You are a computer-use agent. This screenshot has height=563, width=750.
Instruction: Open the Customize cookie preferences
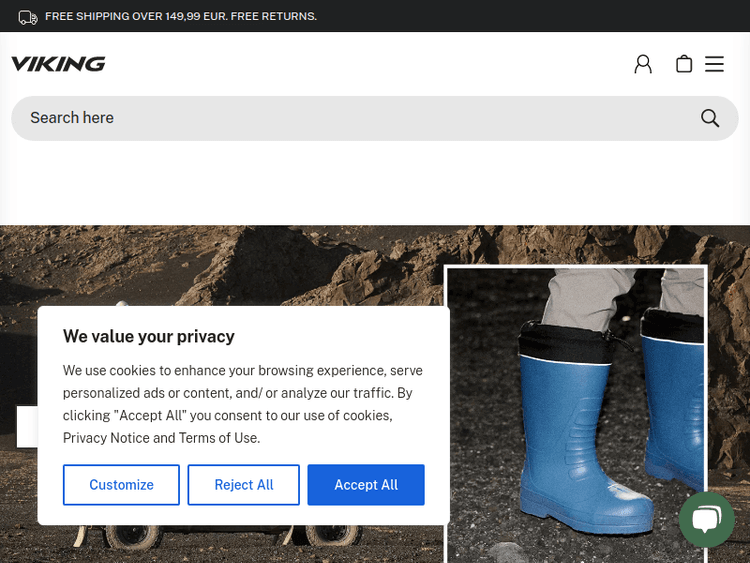click(121, 485)
